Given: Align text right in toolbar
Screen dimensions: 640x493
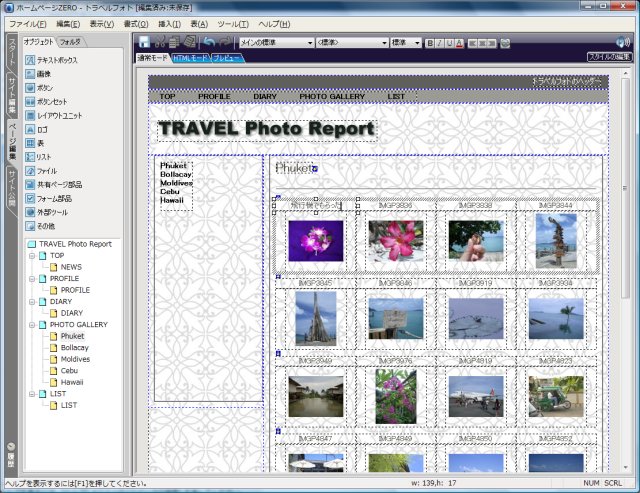Looking at the screenshot, I should 492,43.
